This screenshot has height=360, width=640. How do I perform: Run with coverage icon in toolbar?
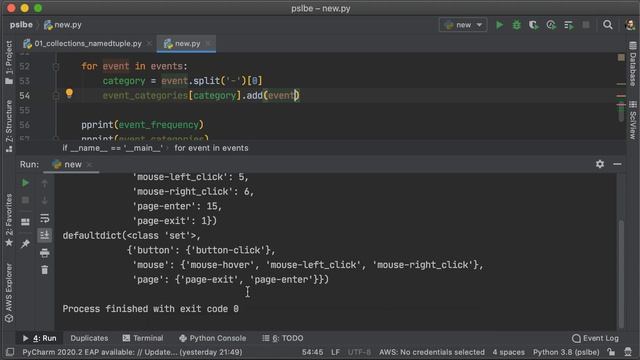click(533, 25)
